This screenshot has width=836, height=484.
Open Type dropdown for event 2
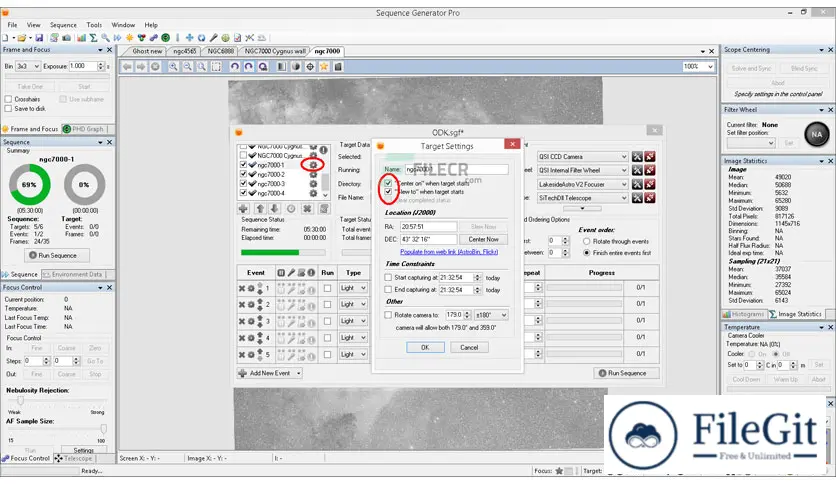pyautogui.click(x=353, y=304)
